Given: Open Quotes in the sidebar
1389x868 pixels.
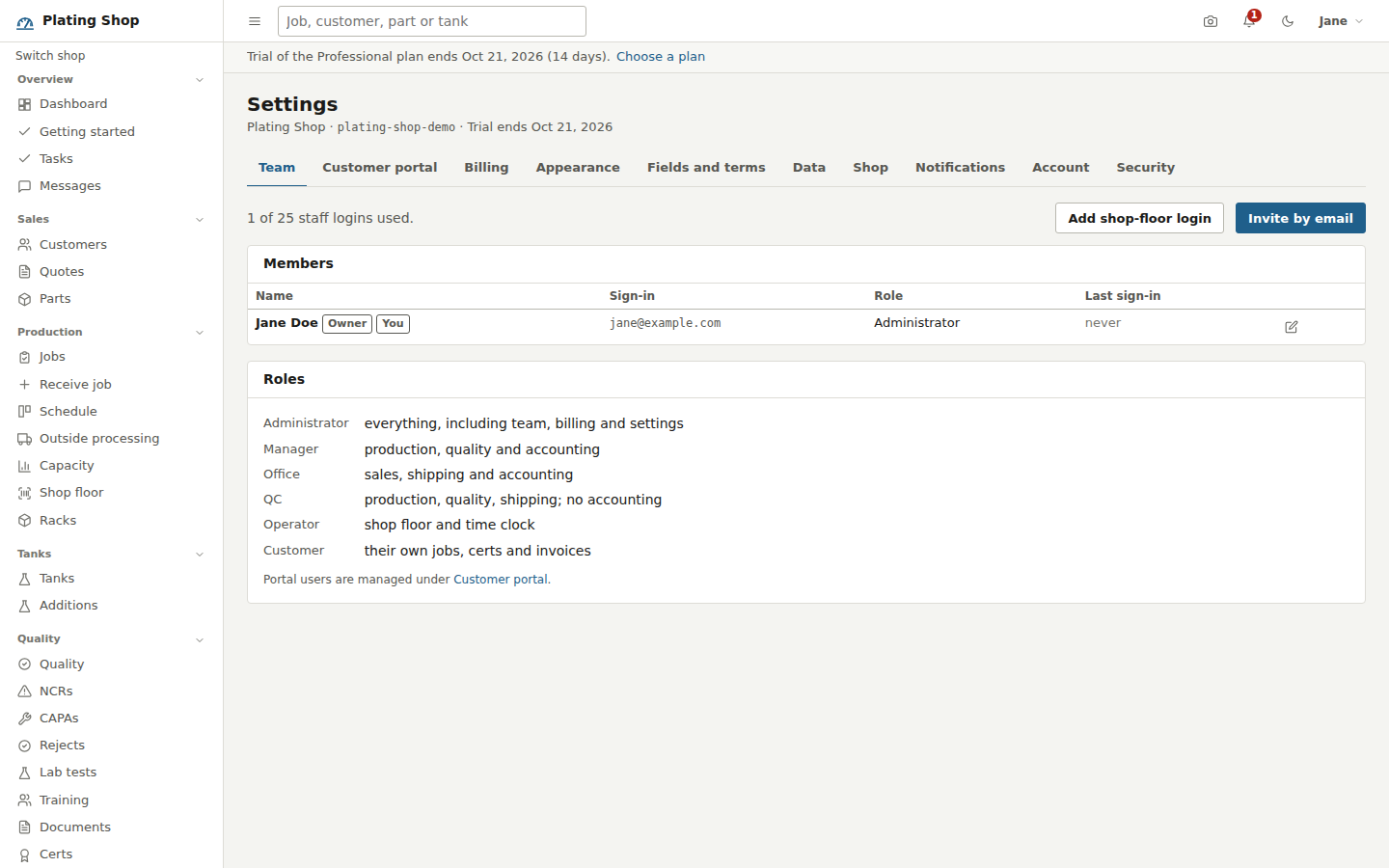Looking at the screenshot, I should click(x=112, y=272).
